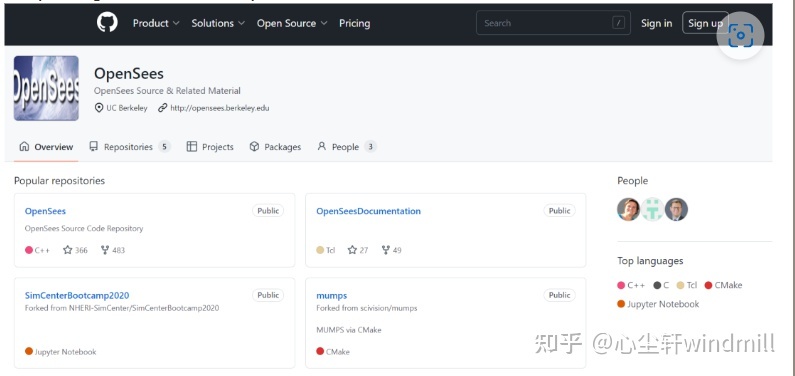
Task: Click the Sign in link
Action: point(656,23)
